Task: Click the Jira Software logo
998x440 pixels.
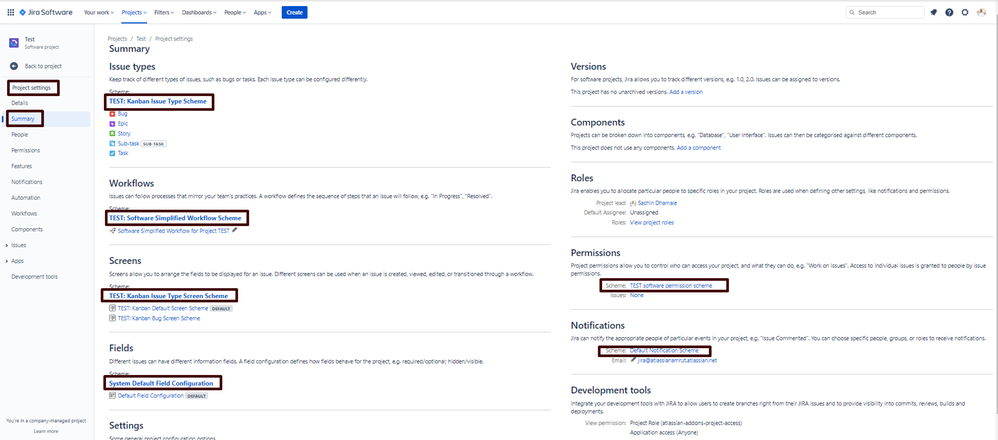Action: (46, 12)
